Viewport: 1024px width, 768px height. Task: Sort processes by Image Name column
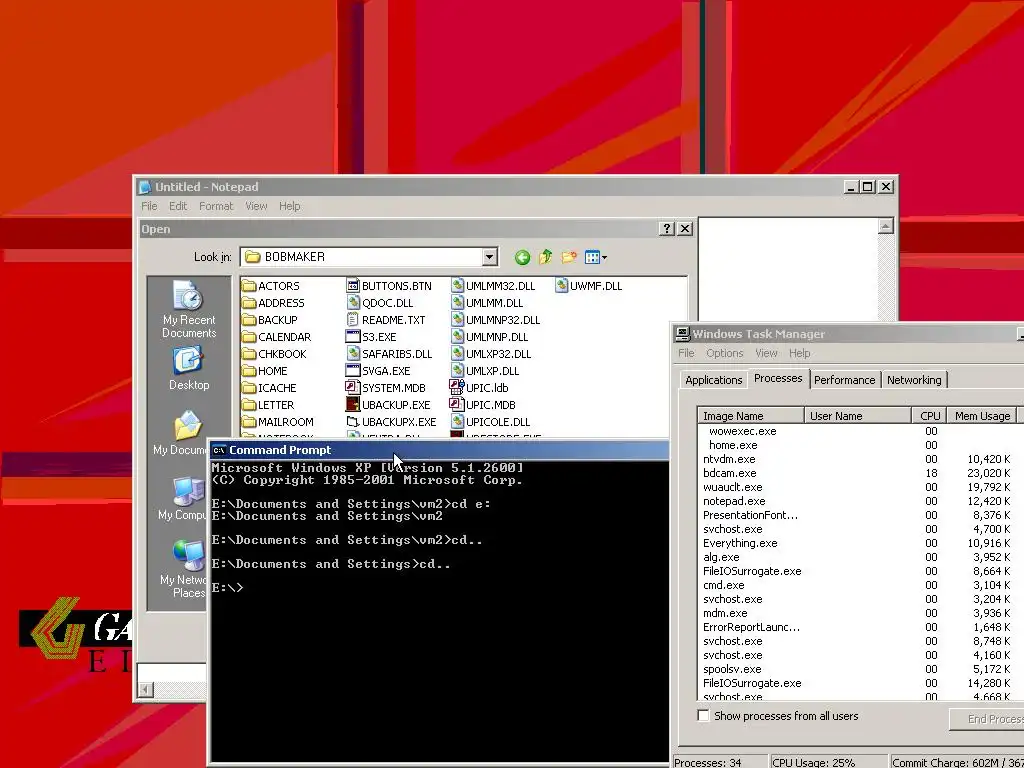[x=750, y=416]
